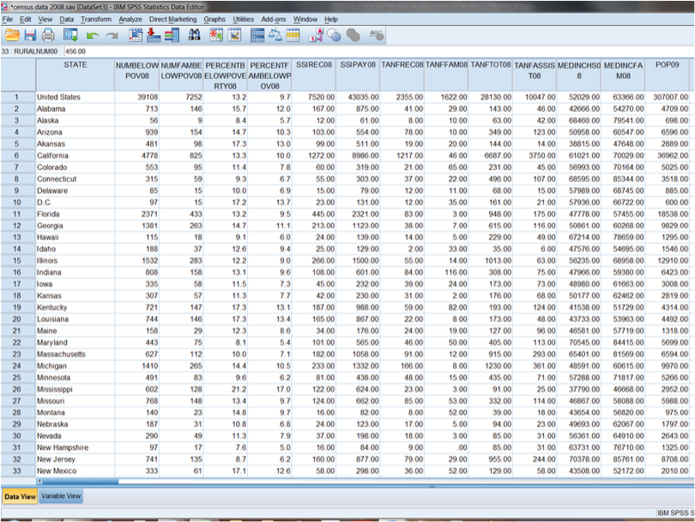The image size is (695, 522).
Task: Open the View menu
Action: tap(45, 19)
